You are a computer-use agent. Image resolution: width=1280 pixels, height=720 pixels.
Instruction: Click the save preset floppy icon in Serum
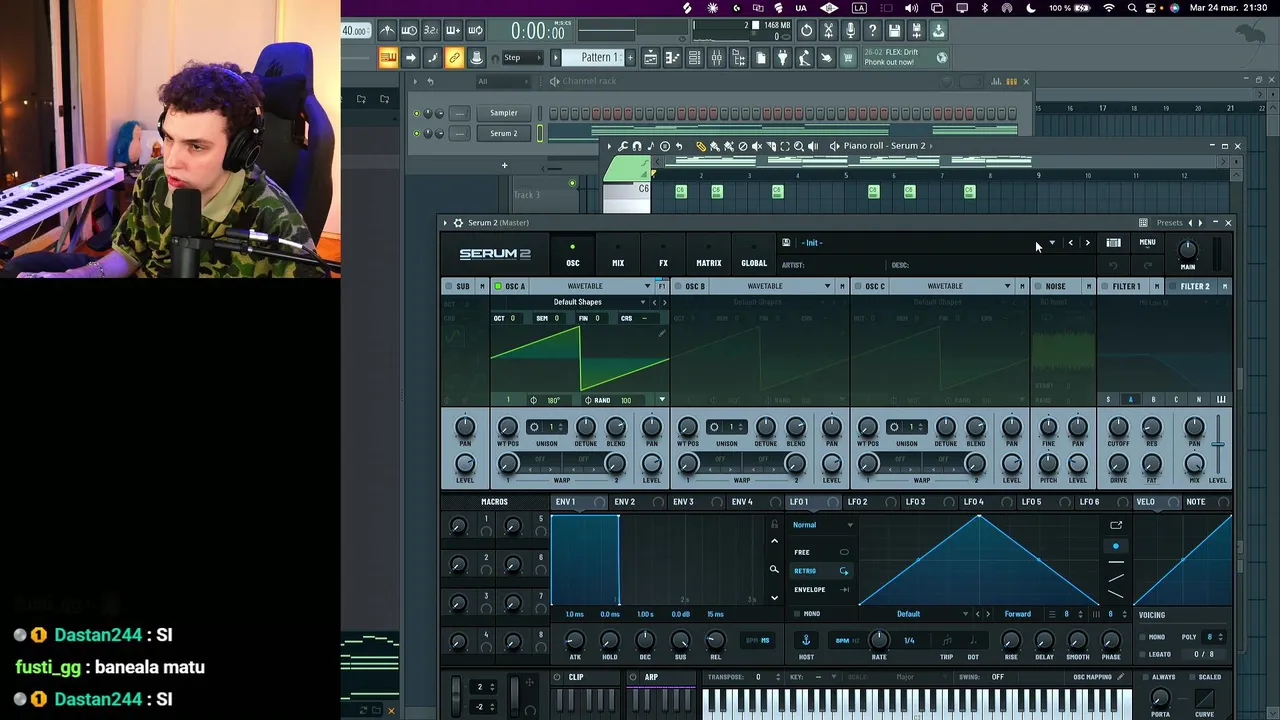786,243
